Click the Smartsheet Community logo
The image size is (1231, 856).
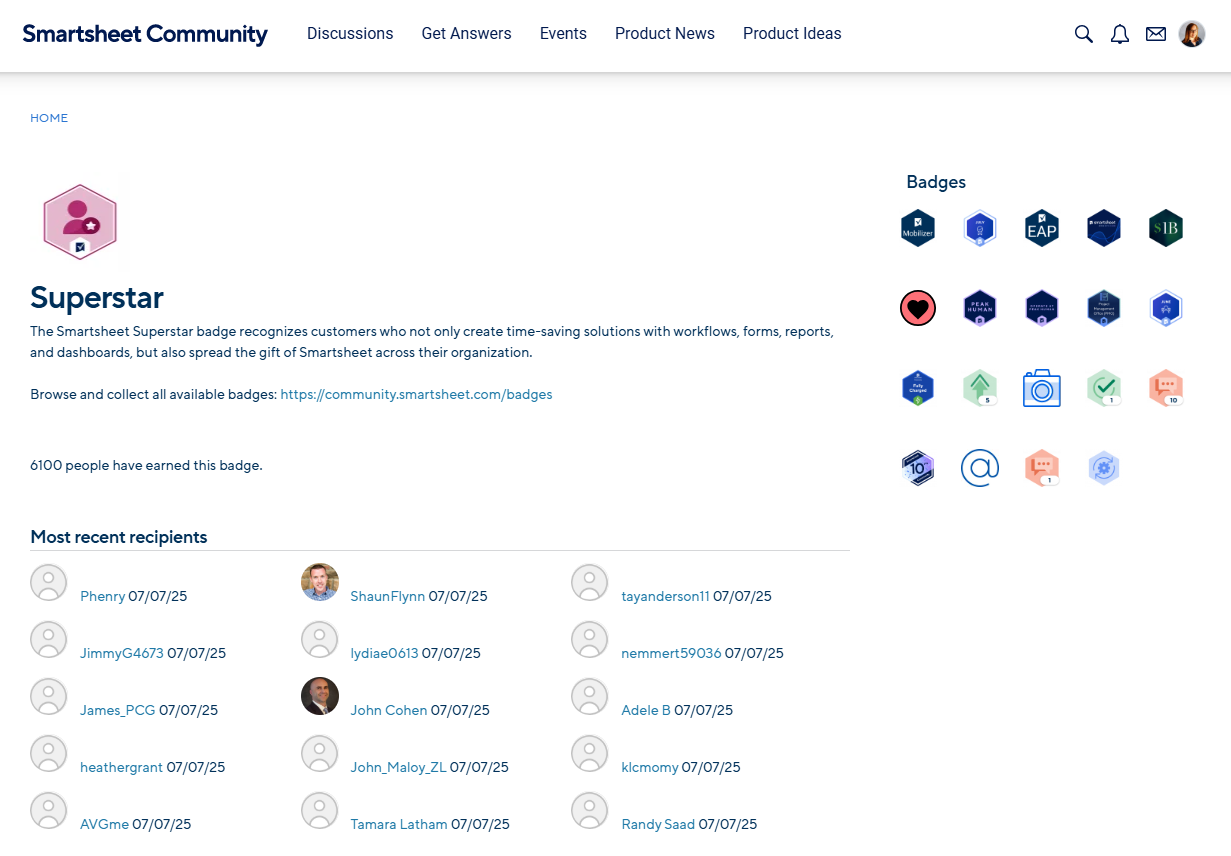(145, 34)
